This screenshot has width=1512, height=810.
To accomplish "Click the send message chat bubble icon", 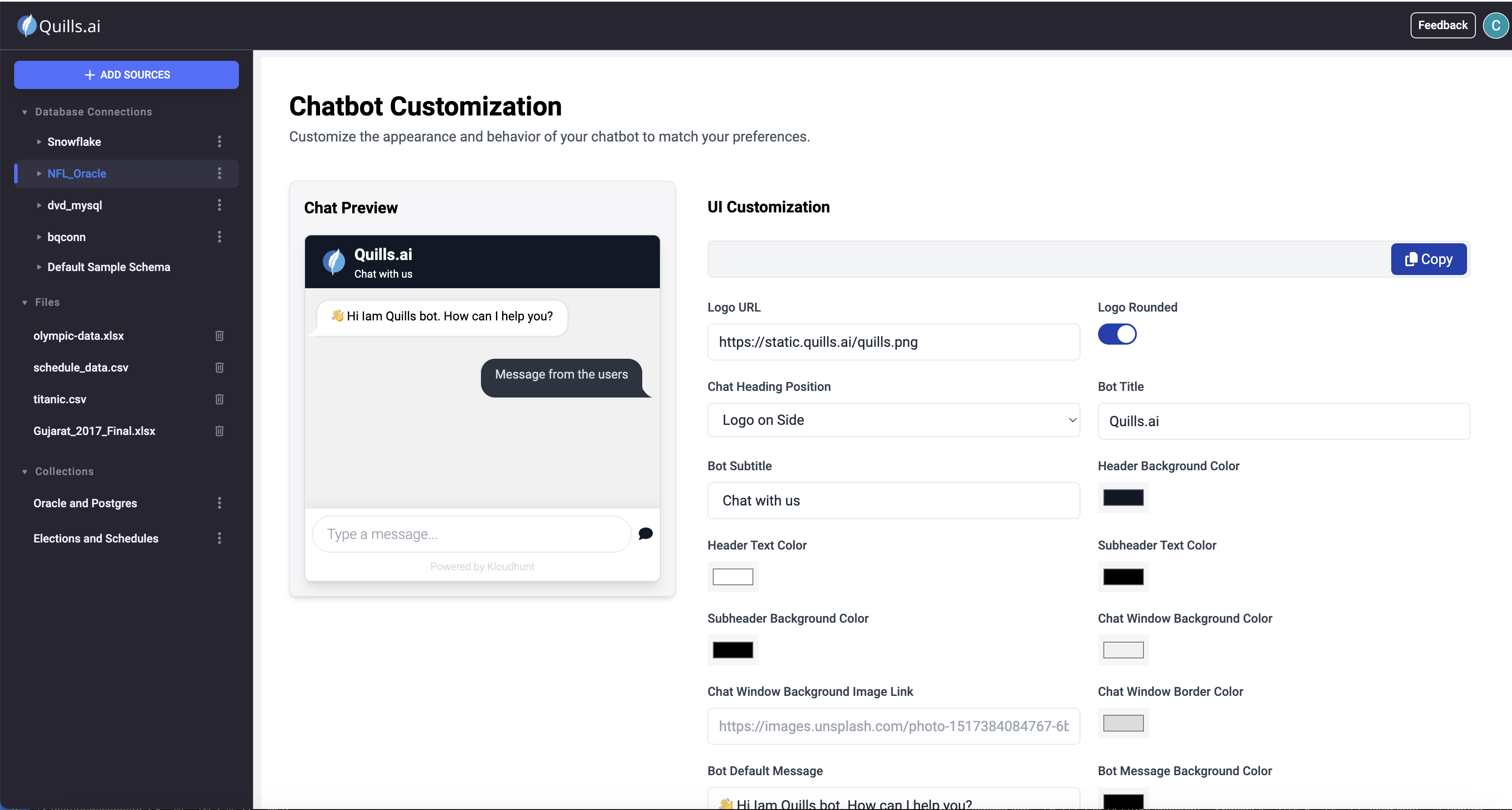I will click(646, 534).
